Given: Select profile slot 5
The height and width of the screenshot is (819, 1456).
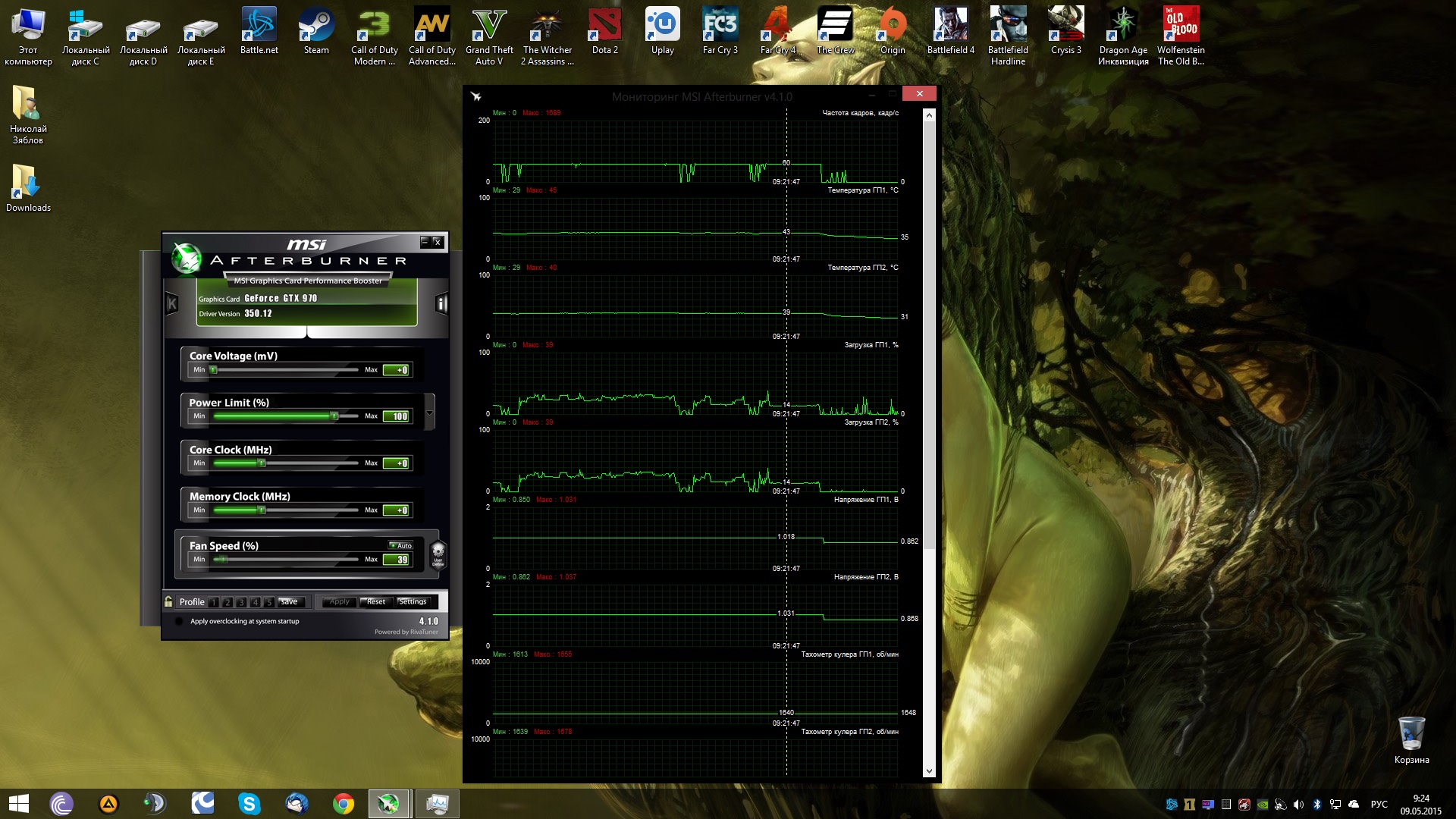Looking at the screenshot, I should tap(268, 602).
